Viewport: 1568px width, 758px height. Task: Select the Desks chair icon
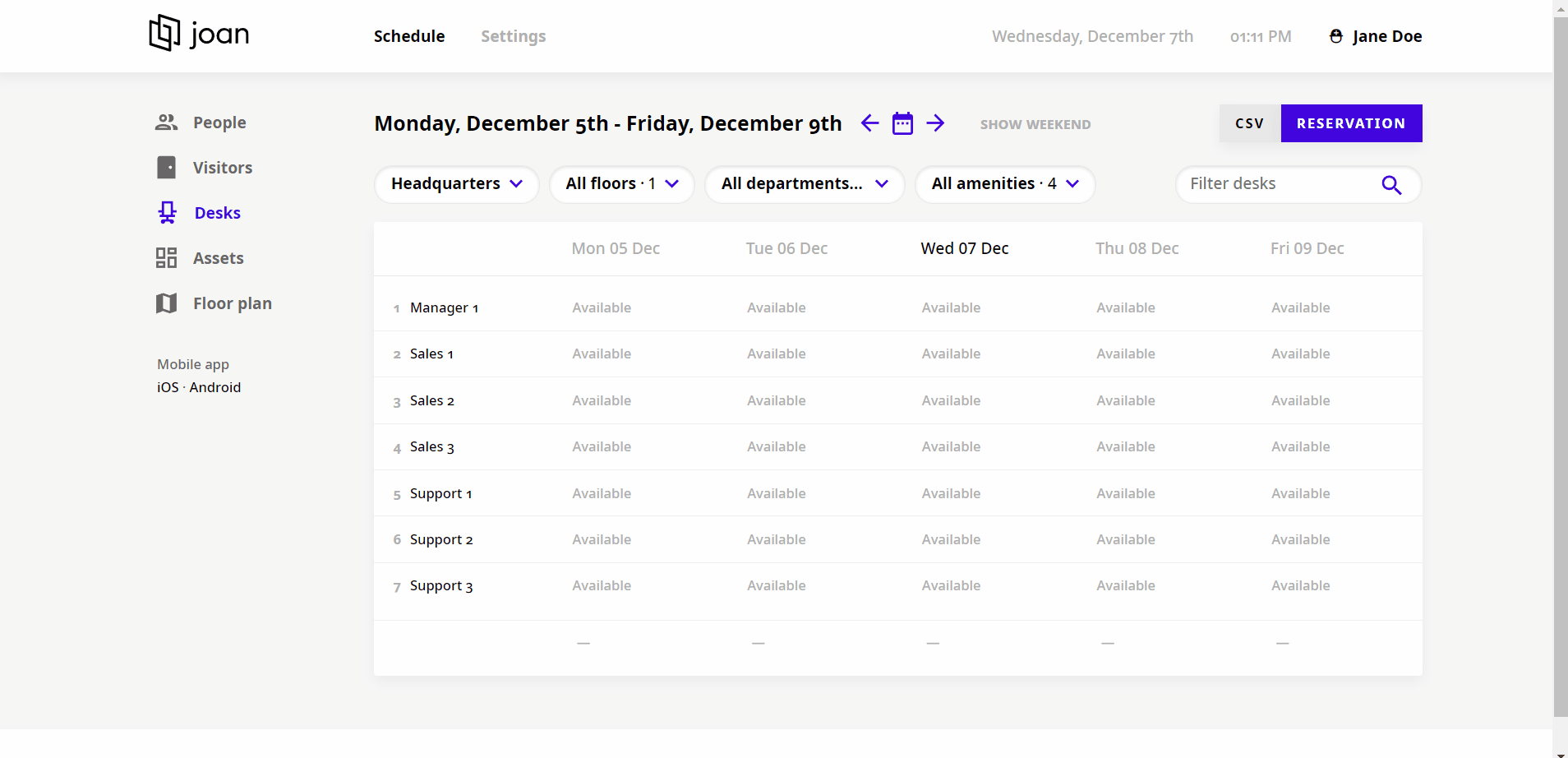pyautogui.click(x=168, y=213)
